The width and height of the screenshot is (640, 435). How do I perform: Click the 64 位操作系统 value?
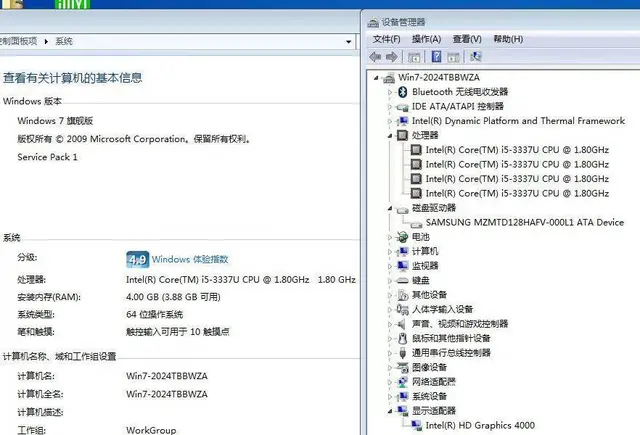pyautogui.click(x=154, y=314)
